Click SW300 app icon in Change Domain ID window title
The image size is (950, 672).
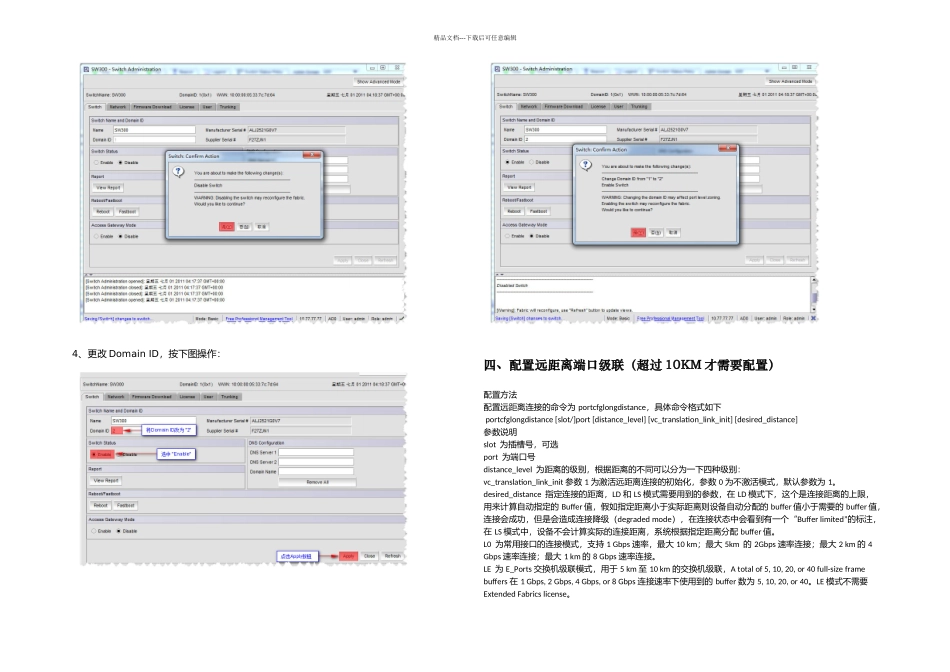coord(497,69)
